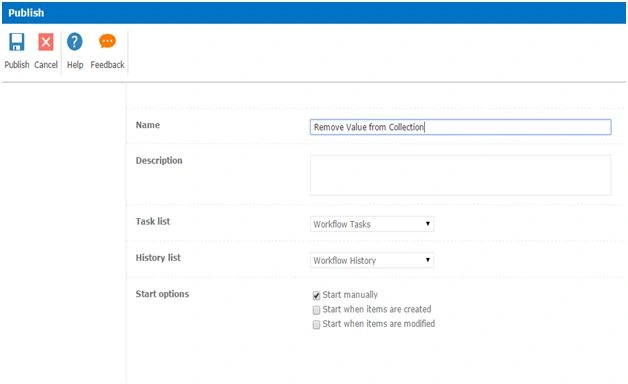This screenshot has height=384, width=628.
Task: Click the Description field label
Action: tap(159, 161)
